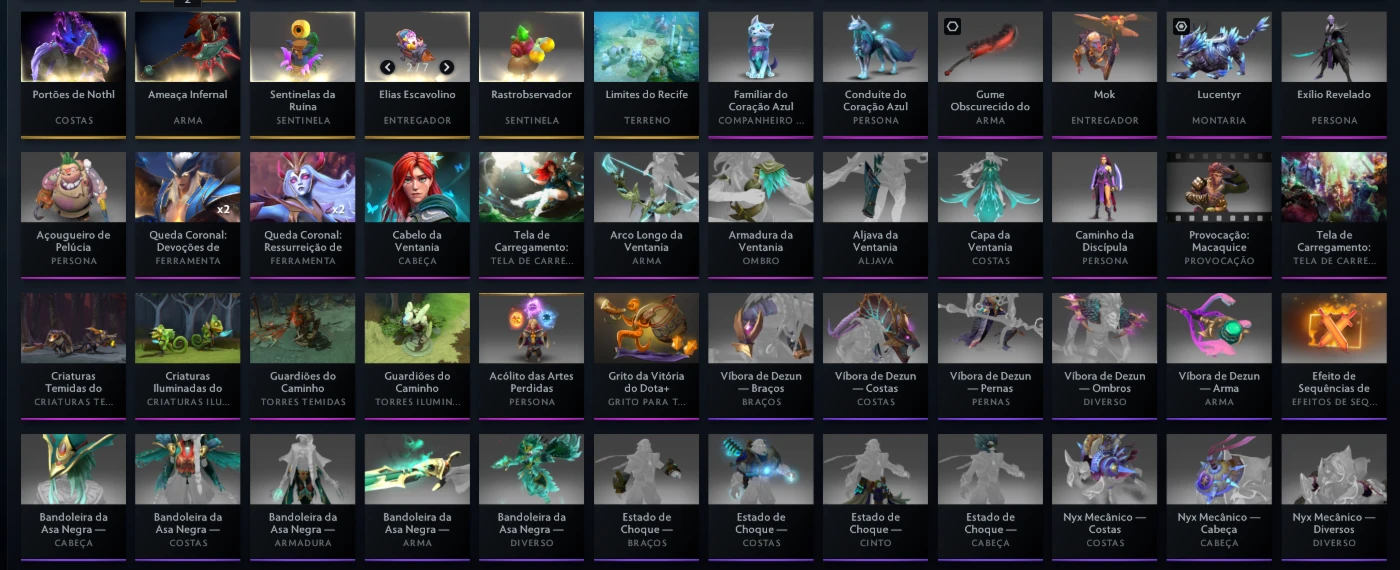The width and height of the screenshot is (1400, 570).
Task: Open the Provocação: Macaquice taunt
Action: click(x=1219, y=215)
